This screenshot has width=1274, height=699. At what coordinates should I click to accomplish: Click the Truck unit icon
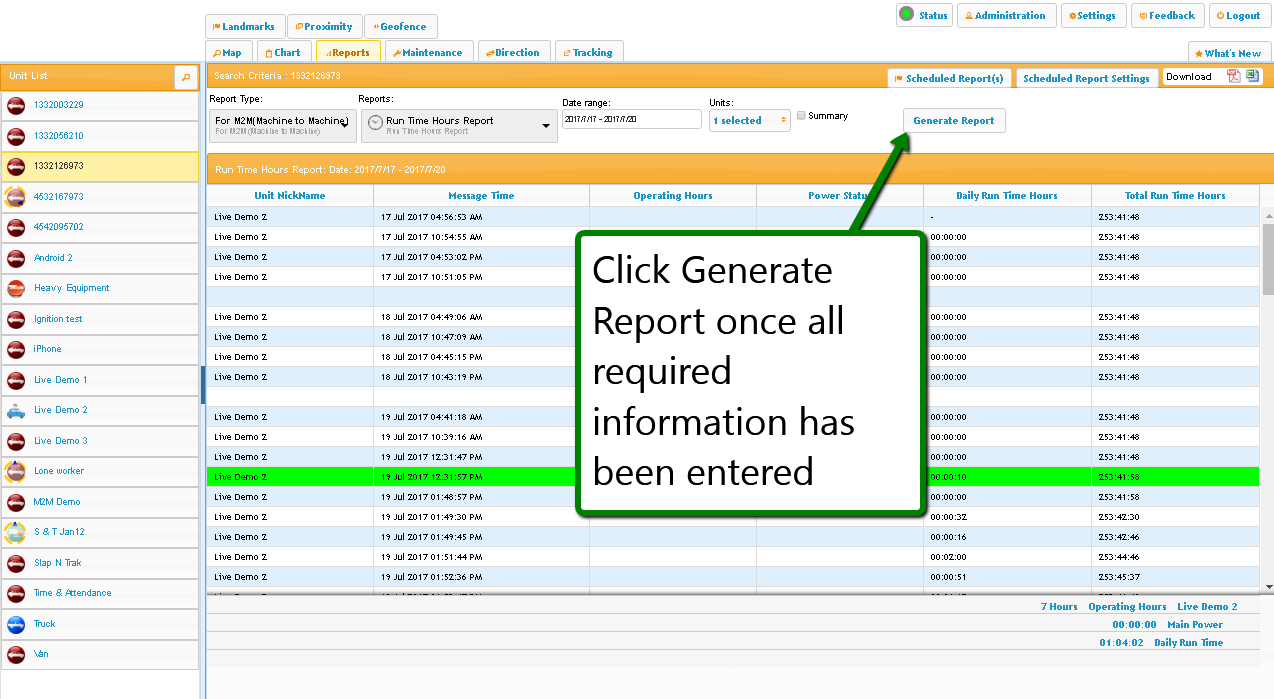pyautogui.click(x=16, y=624)
